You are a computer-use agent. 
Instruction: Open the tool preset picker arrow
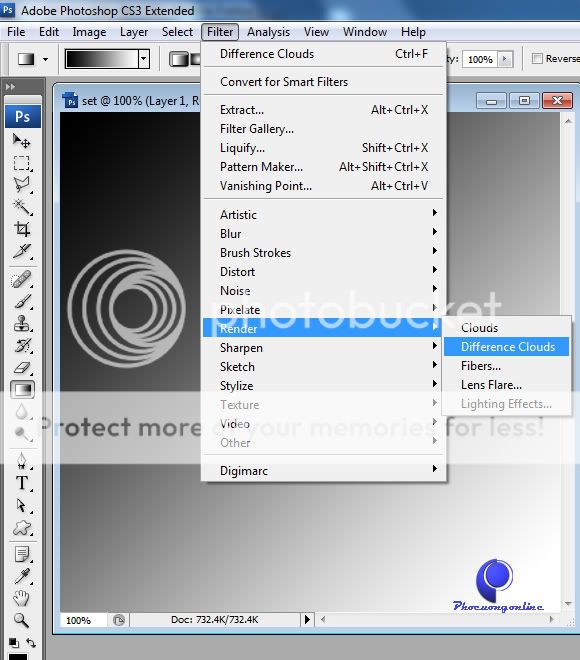click(45, 59)
